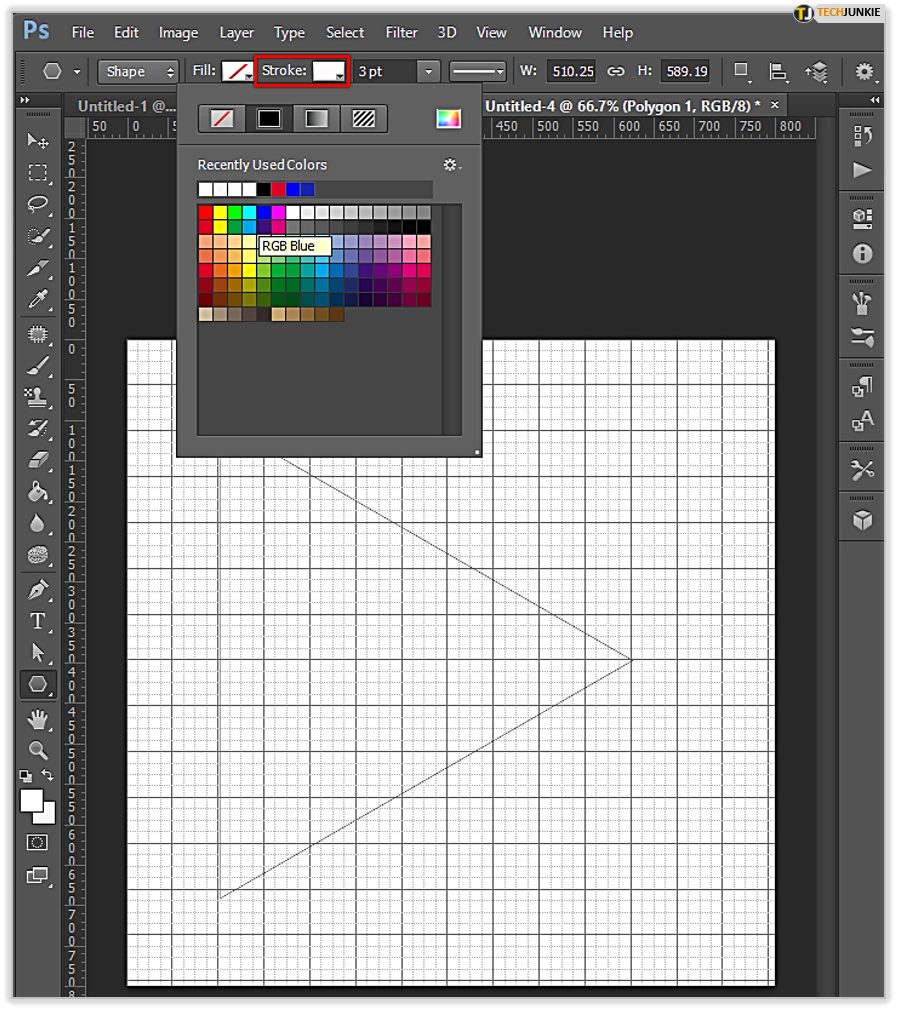Swap foreground and background colors
This screenshot has height=1010, width=897.
(47, 774)
